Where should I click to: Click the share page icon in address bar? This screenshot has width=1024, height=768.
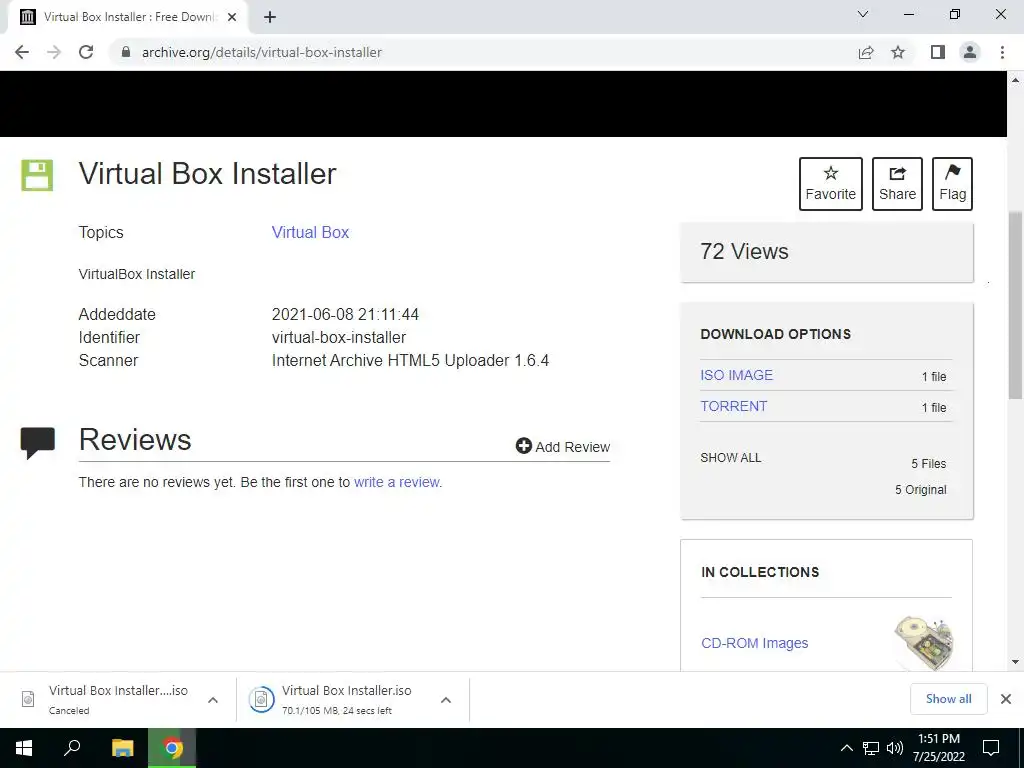(x=866, y=52)
